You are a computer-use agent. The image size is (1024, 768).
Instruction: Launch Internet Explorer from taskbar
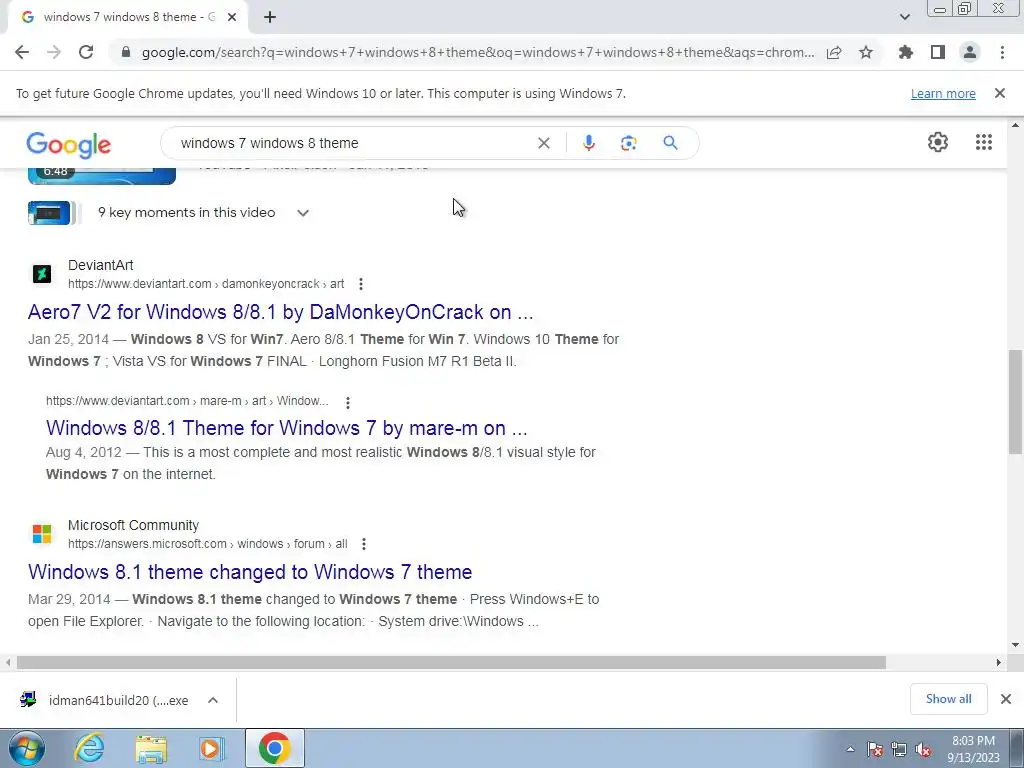click(x=89, y=748)
